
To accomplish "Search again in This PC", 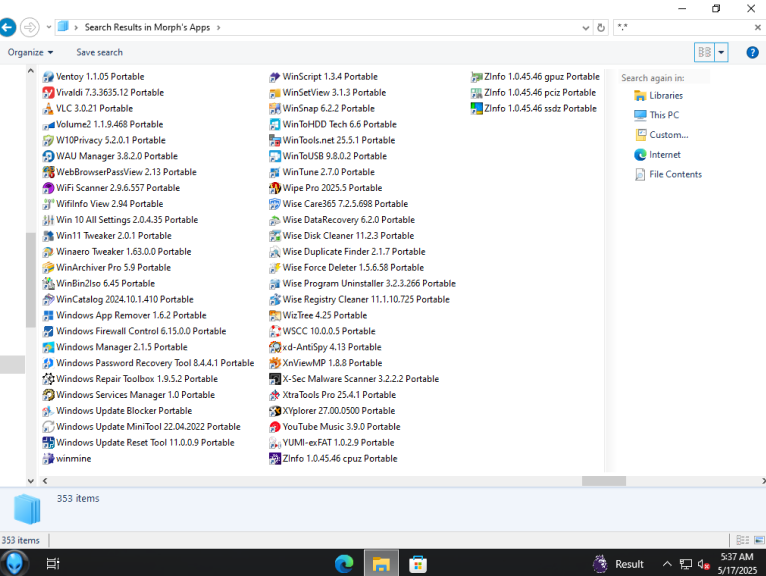I will [x=656, y=115].
